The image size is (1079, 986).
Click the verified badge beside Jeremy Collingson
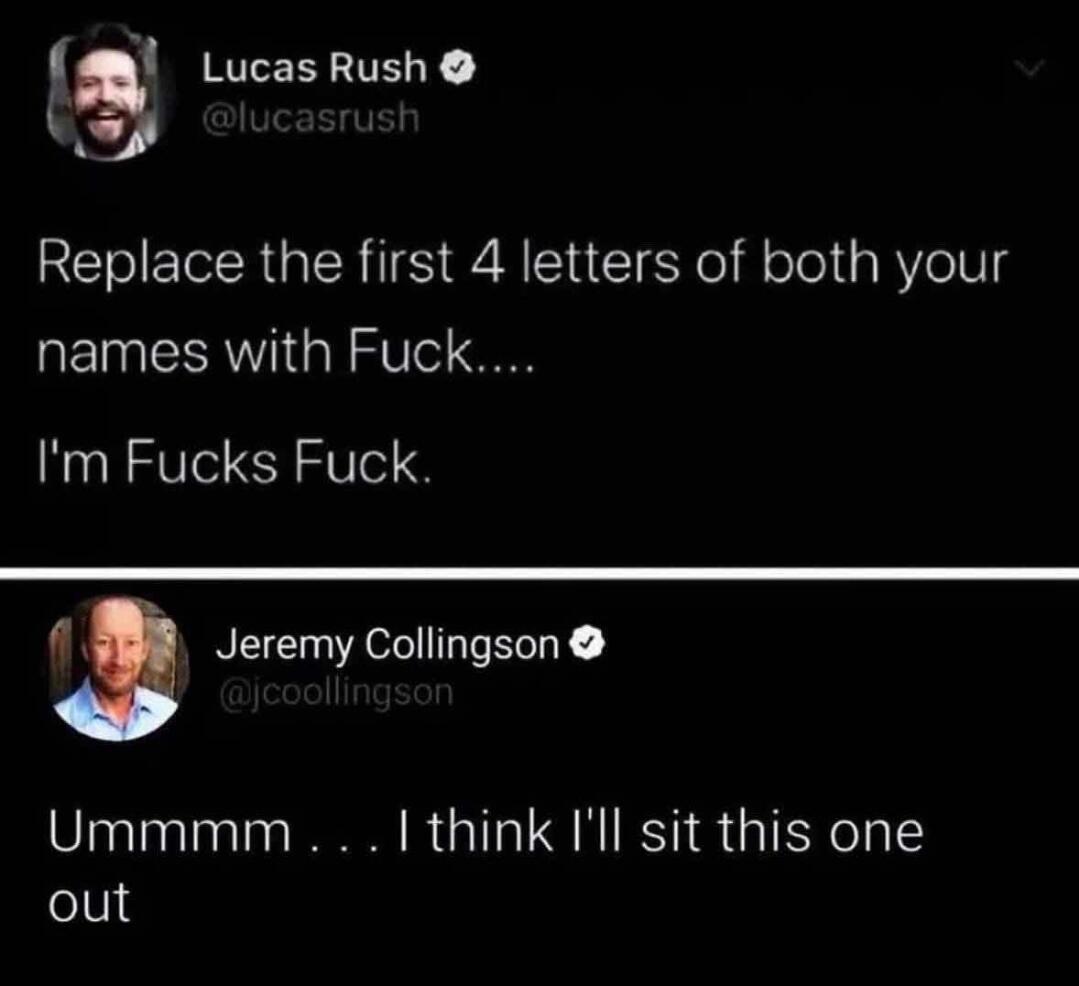(x=586, y=644)
